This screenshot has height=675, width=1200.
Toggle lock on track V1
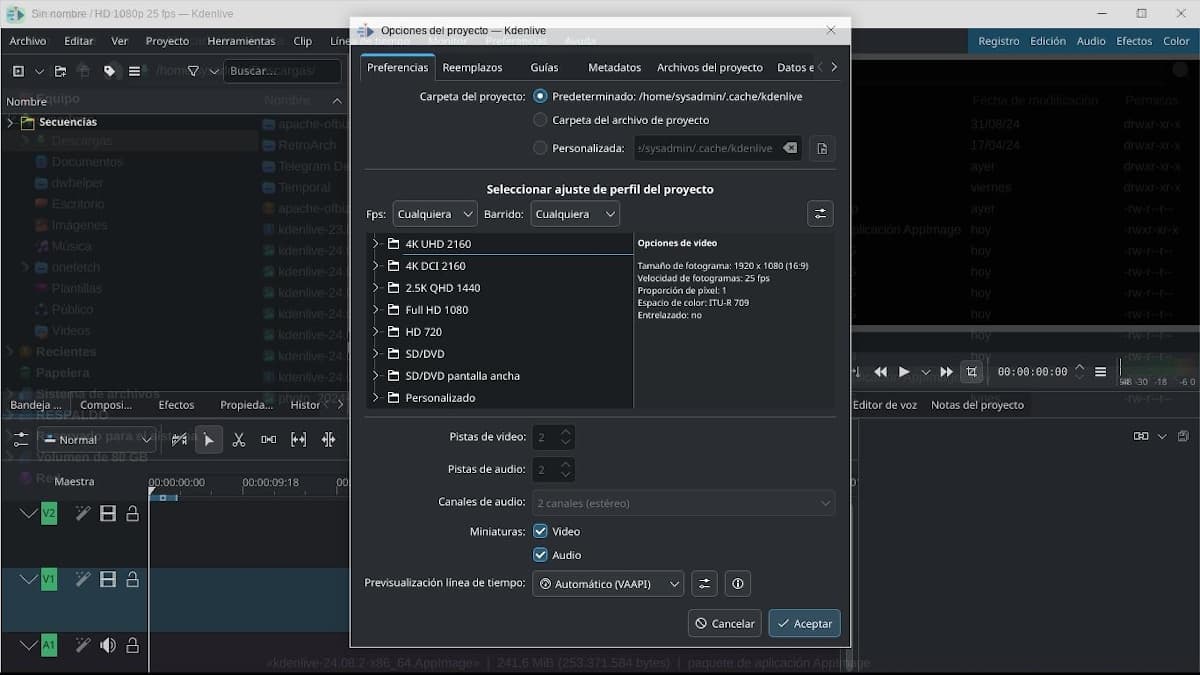point(132,579)
